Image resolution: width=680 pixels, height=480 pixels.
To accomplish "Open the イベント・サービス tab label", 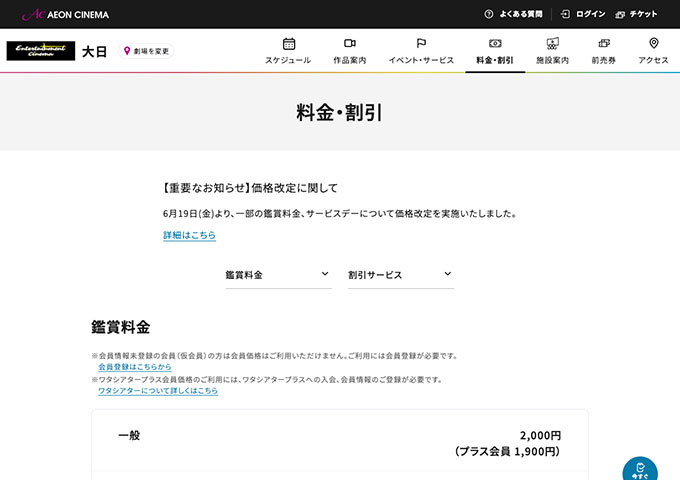I will [x=421, y=60].
